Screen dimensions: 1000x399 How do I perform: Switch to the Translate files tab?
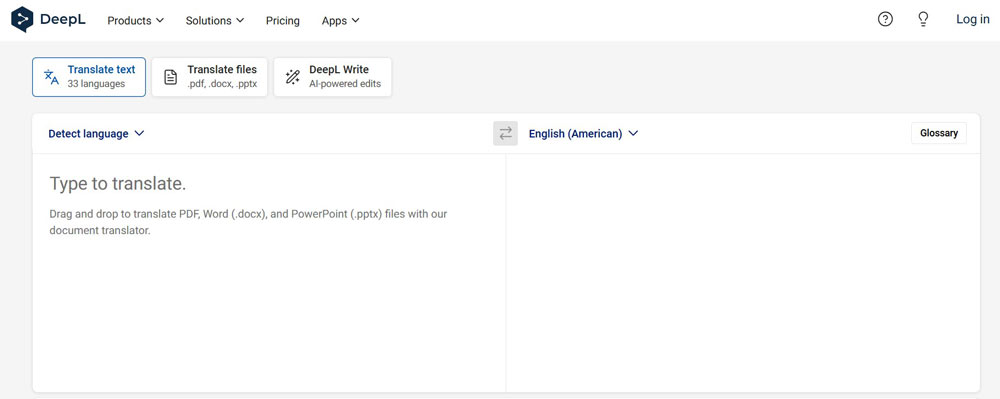pos(209,77)
